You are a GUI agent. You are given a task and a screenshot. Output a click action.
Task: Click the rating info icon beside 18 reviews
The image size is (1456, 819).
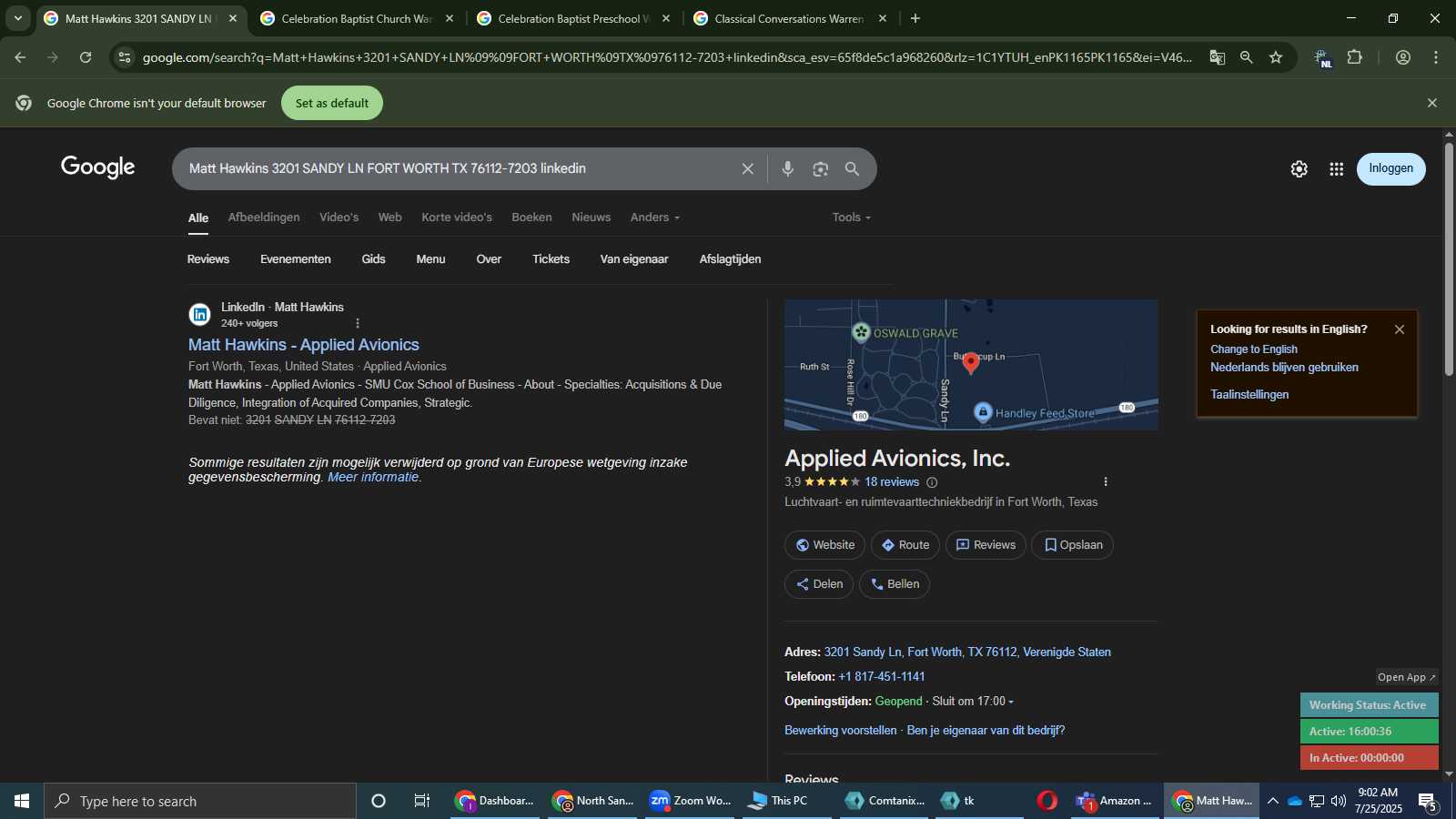pyautogui.click(x=932, y=482)
